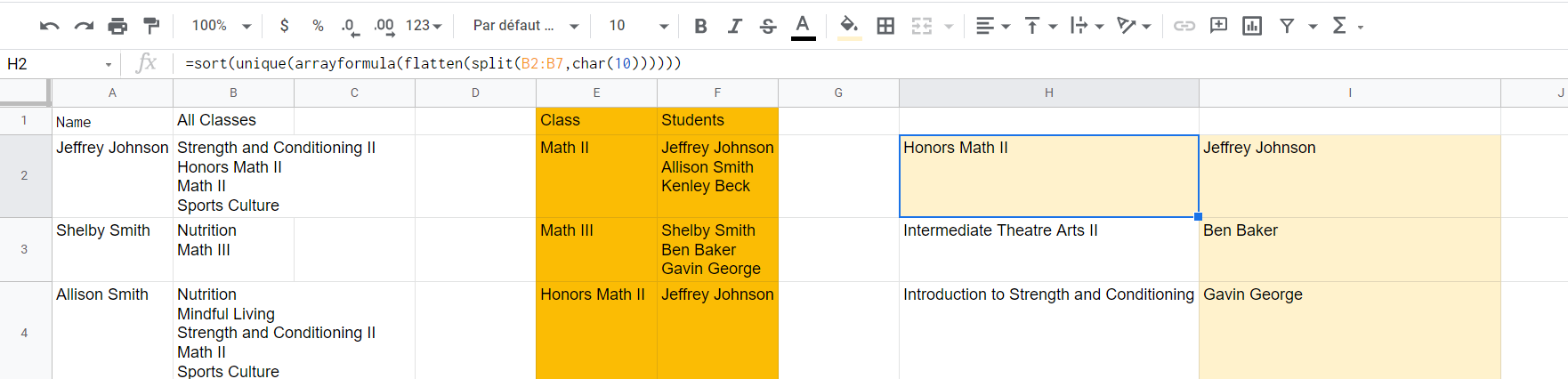Toggle italic formatting
Image resolution: width=1568 pixels, height=379 pixels.
click(734, 26)
